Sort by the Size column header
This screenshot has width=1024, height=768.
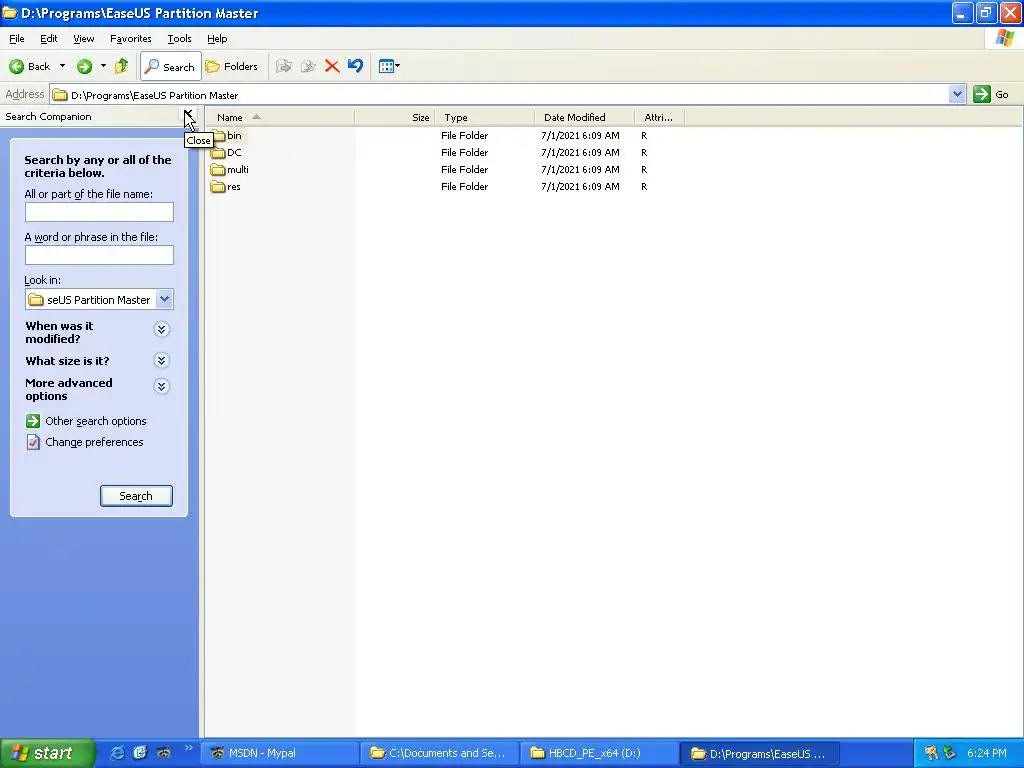394,118
